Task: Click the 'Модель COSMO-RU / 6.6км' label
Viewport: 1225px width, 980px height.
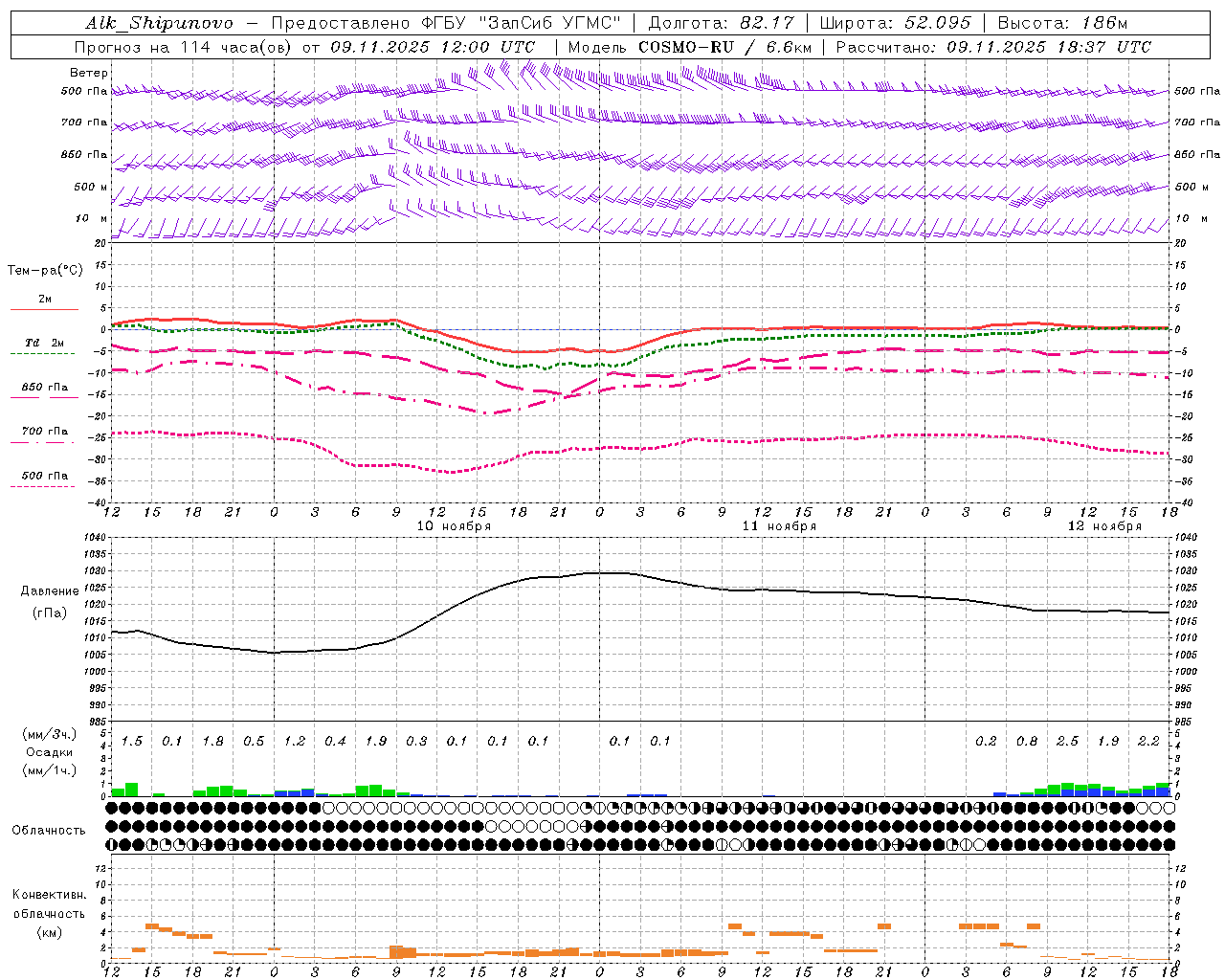Action: (x=690, y=47)
